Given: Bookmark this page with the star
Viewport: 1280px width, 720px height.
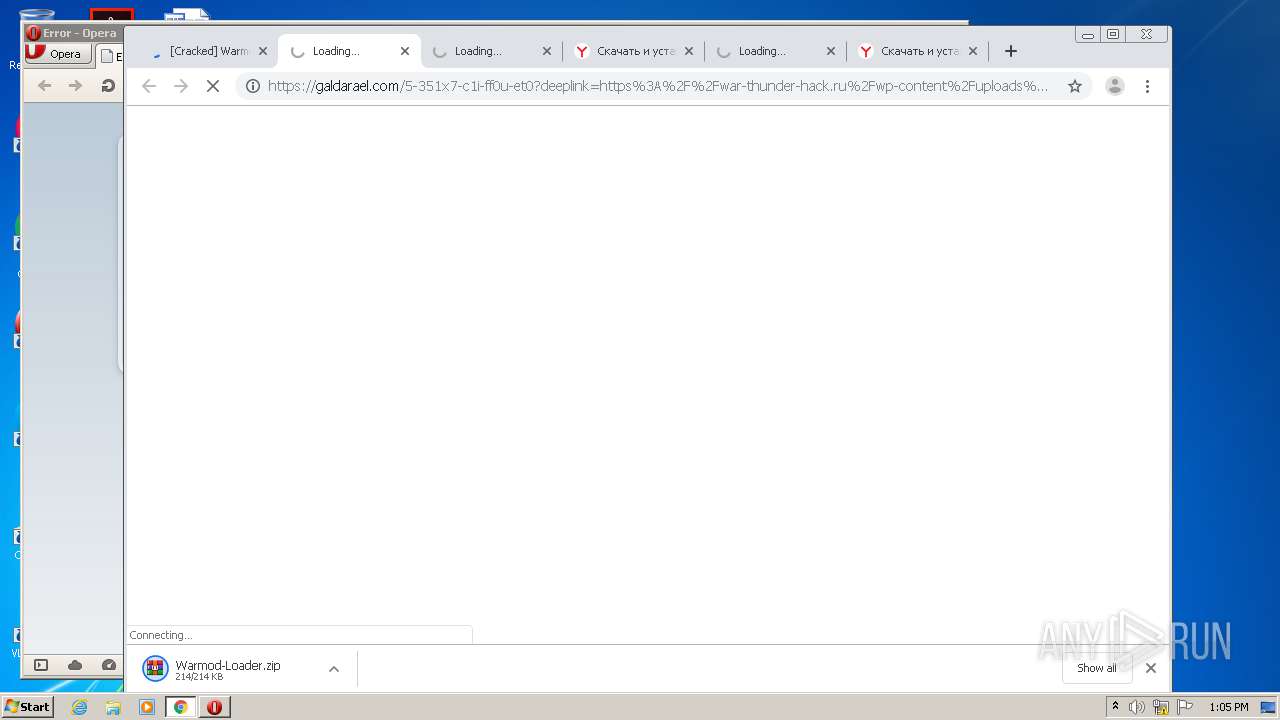Looking at the screenshot, I should click(x=1075, y=86).
